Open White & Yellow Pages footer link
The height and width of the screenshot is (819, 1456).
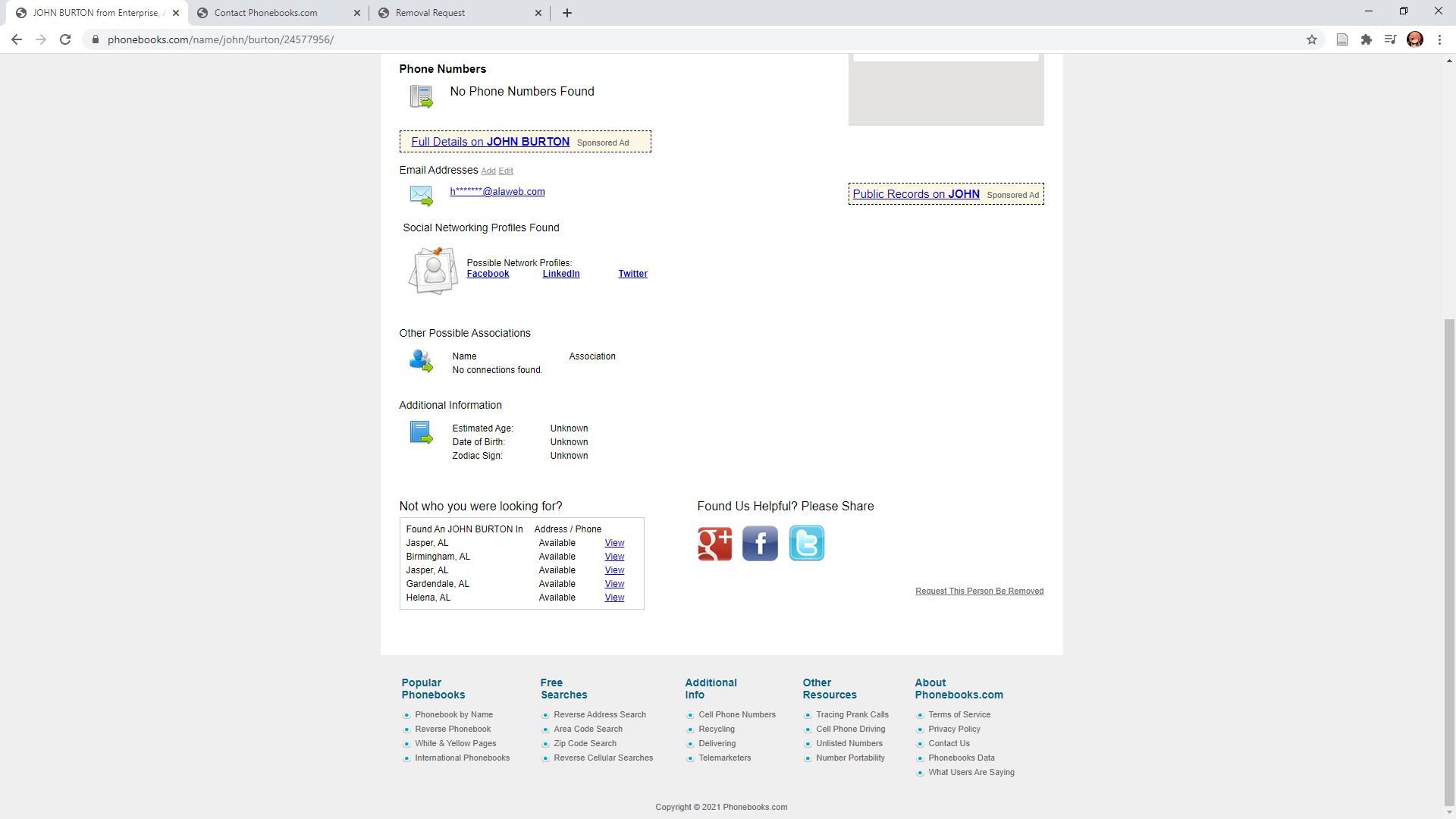click(455, 743)
